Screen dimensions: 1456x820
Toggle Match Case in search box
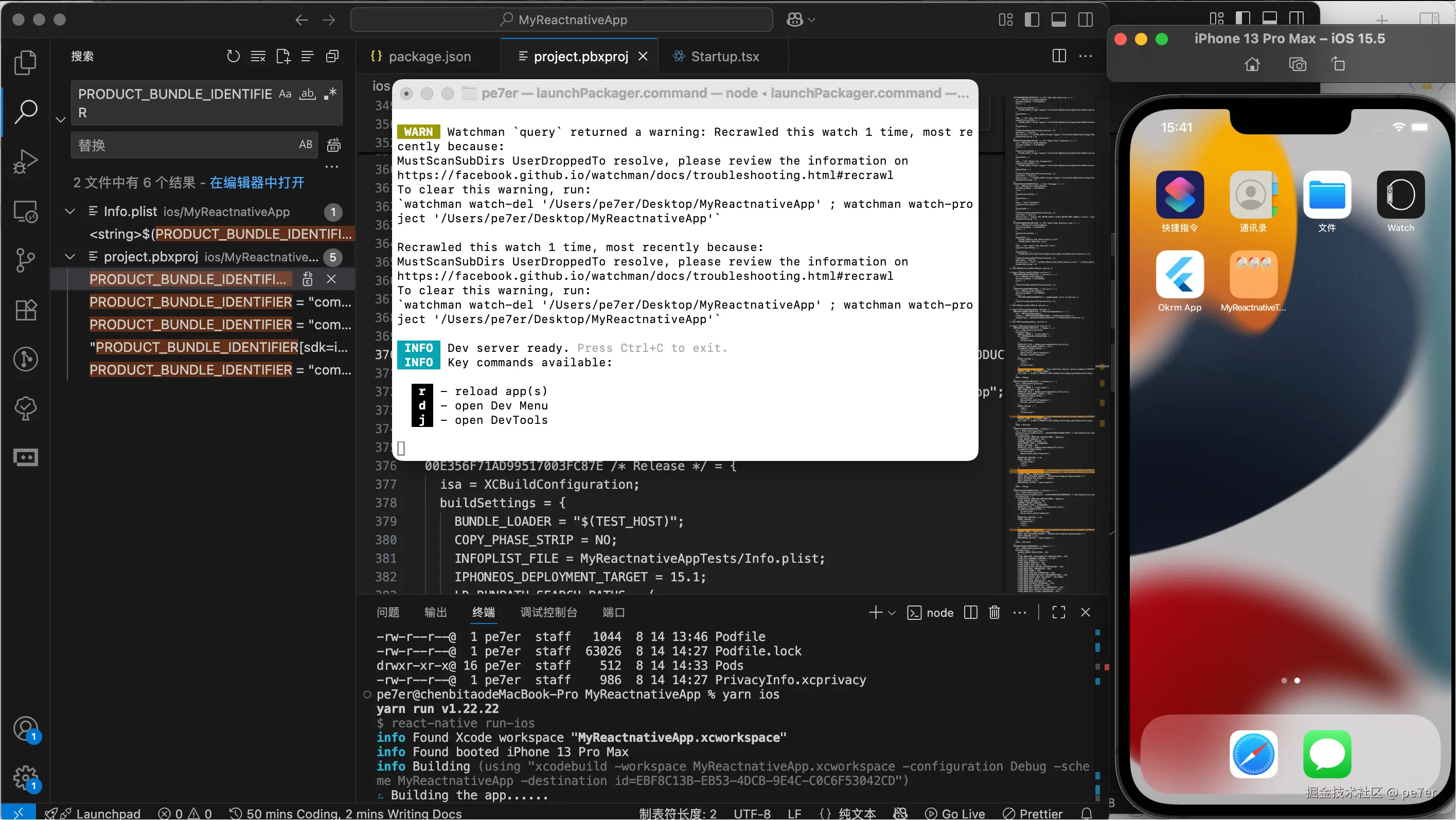coord(286,94)
